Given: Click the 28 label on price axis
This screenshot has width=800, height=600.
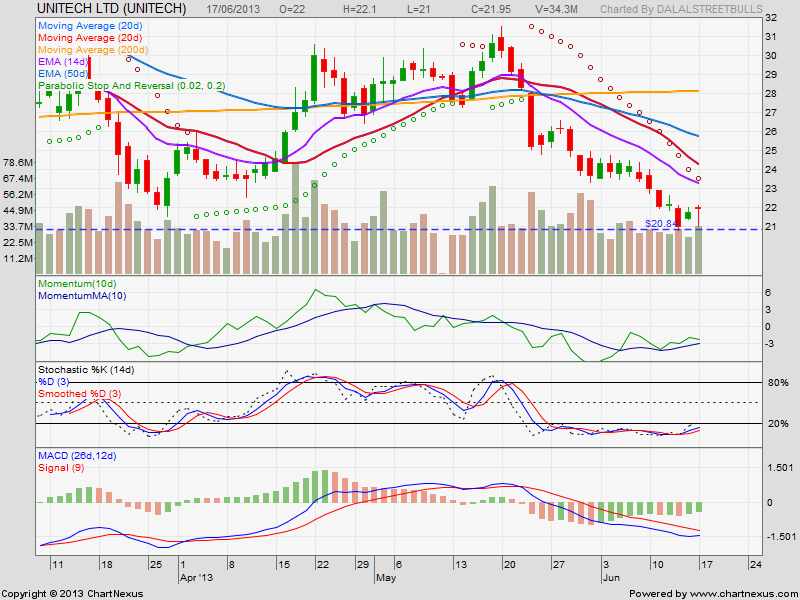Looking at the screenshot, I should tap(771, 94).
